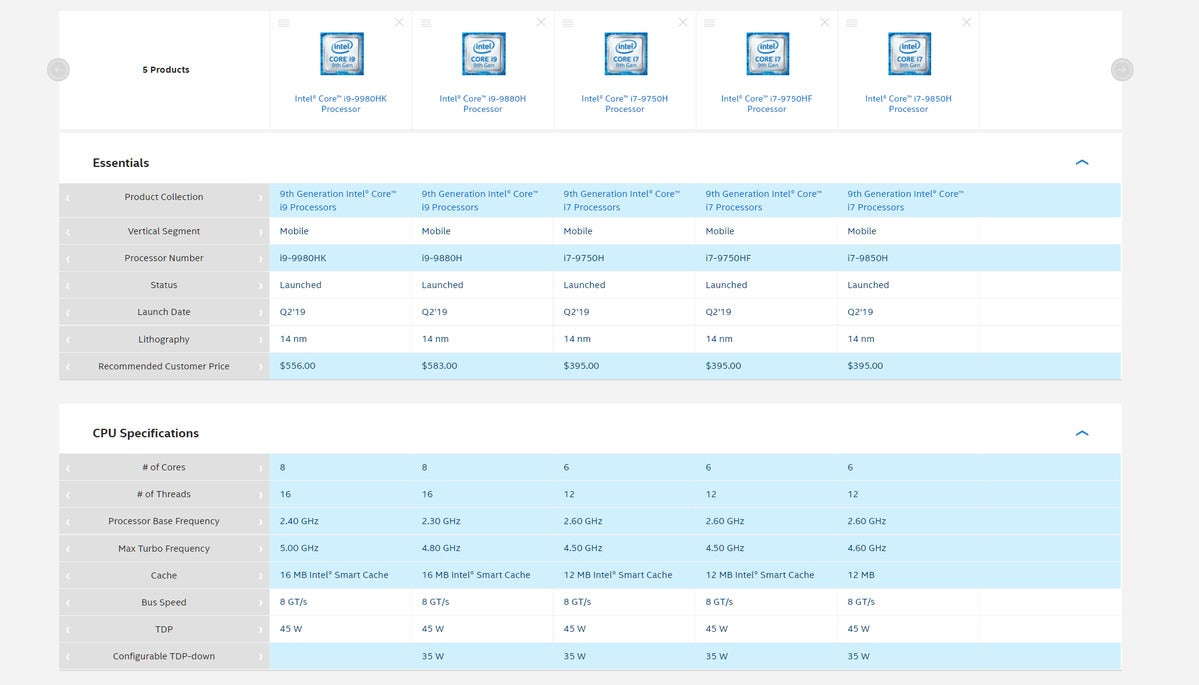Open the Core i9-9880H badge image
The height and width of the screenshot is (685, 1199).
point(483,54)
